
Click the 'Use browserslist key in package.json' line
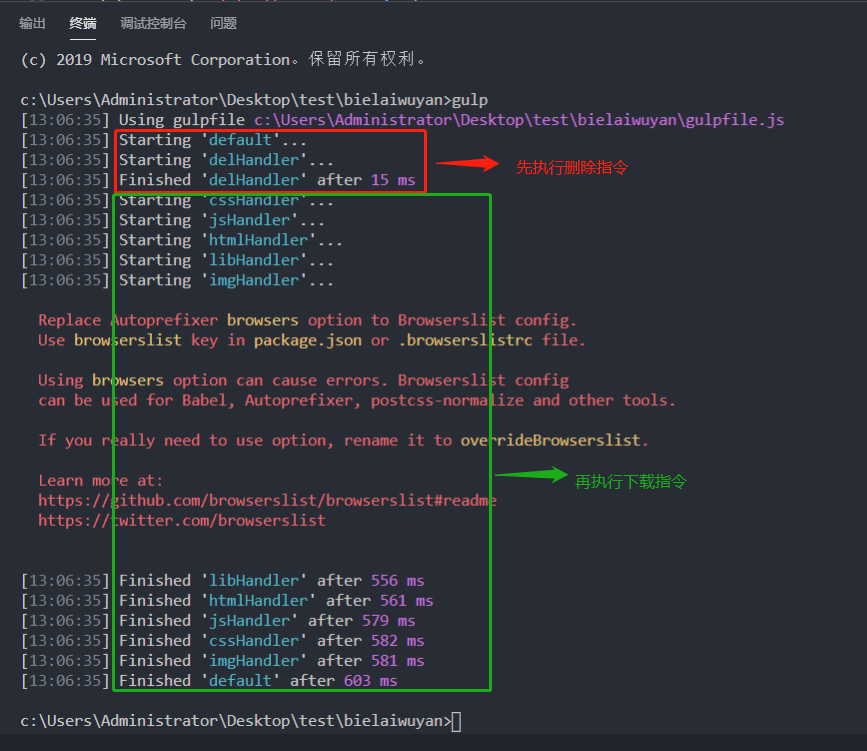[312, 340]
